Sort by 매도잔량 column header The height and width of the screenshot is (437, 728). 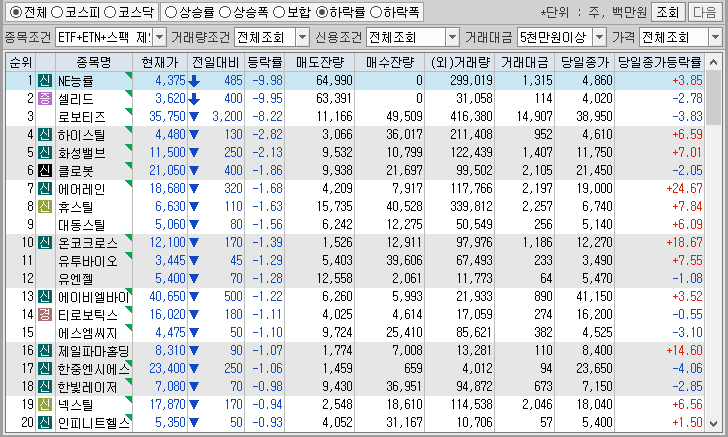pyautogui.click(x=319, y=62)
